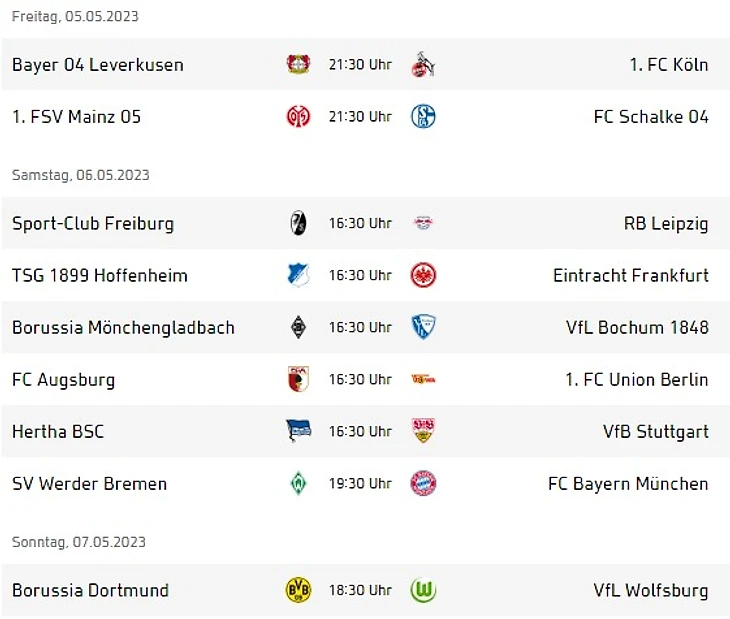Click the 19:30 Uhr kickoff time
This screenshot has height=619, width=730.
coord(360,484)
